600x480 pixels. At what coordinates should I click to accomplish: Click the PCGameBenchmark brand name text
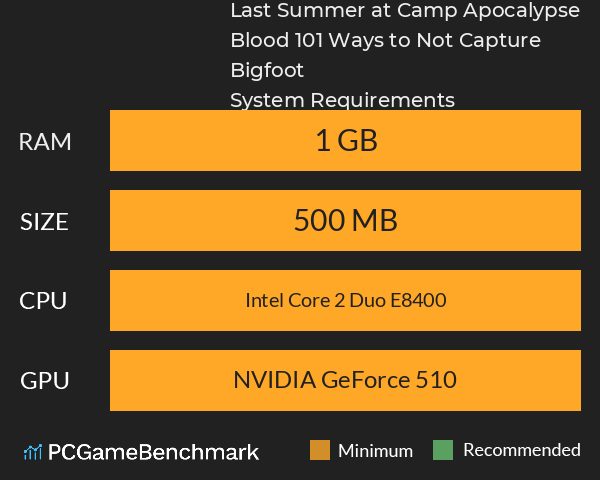pos(153,452)
